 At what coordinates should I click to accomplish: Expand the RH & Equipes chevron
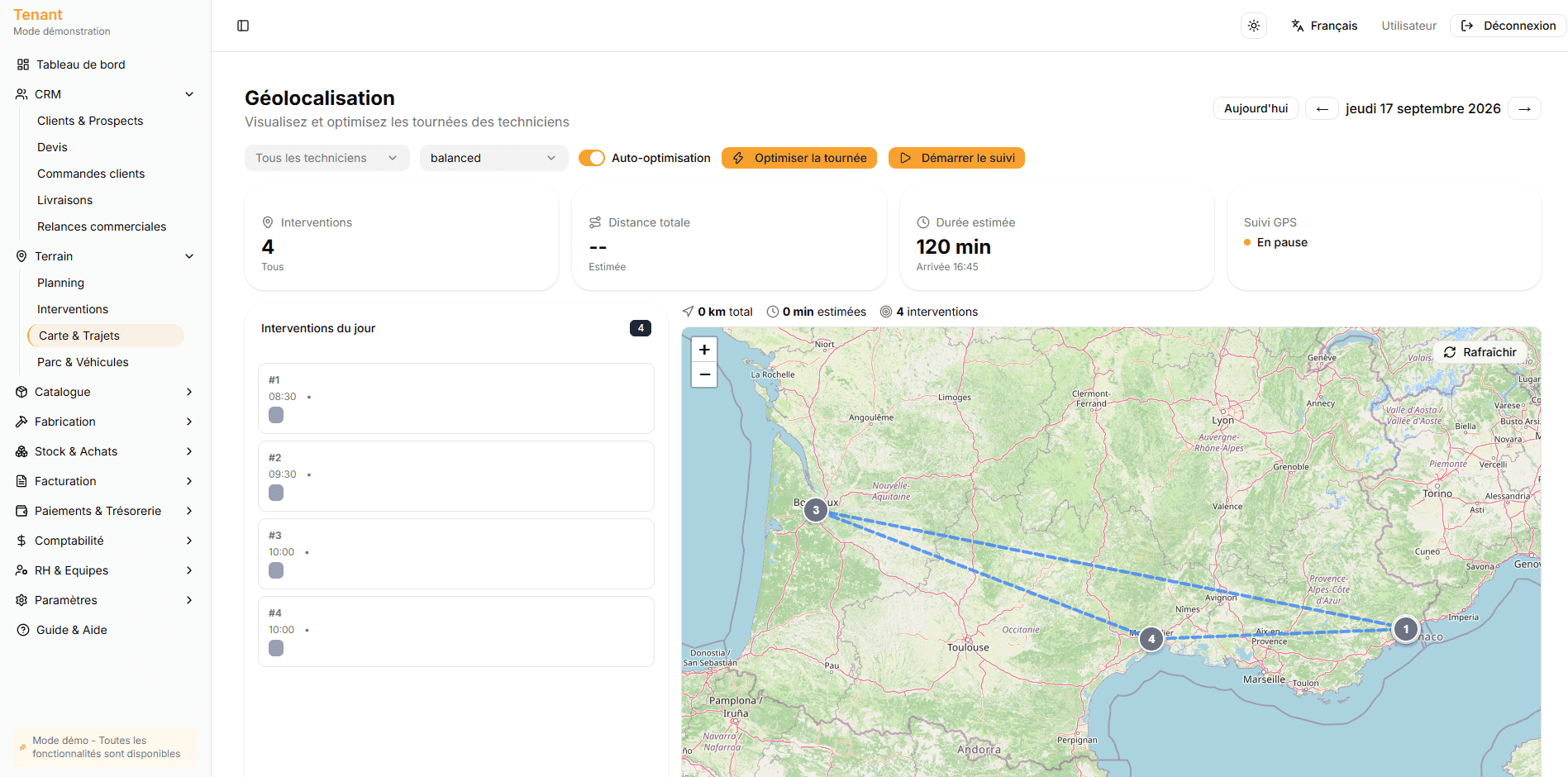189,570
